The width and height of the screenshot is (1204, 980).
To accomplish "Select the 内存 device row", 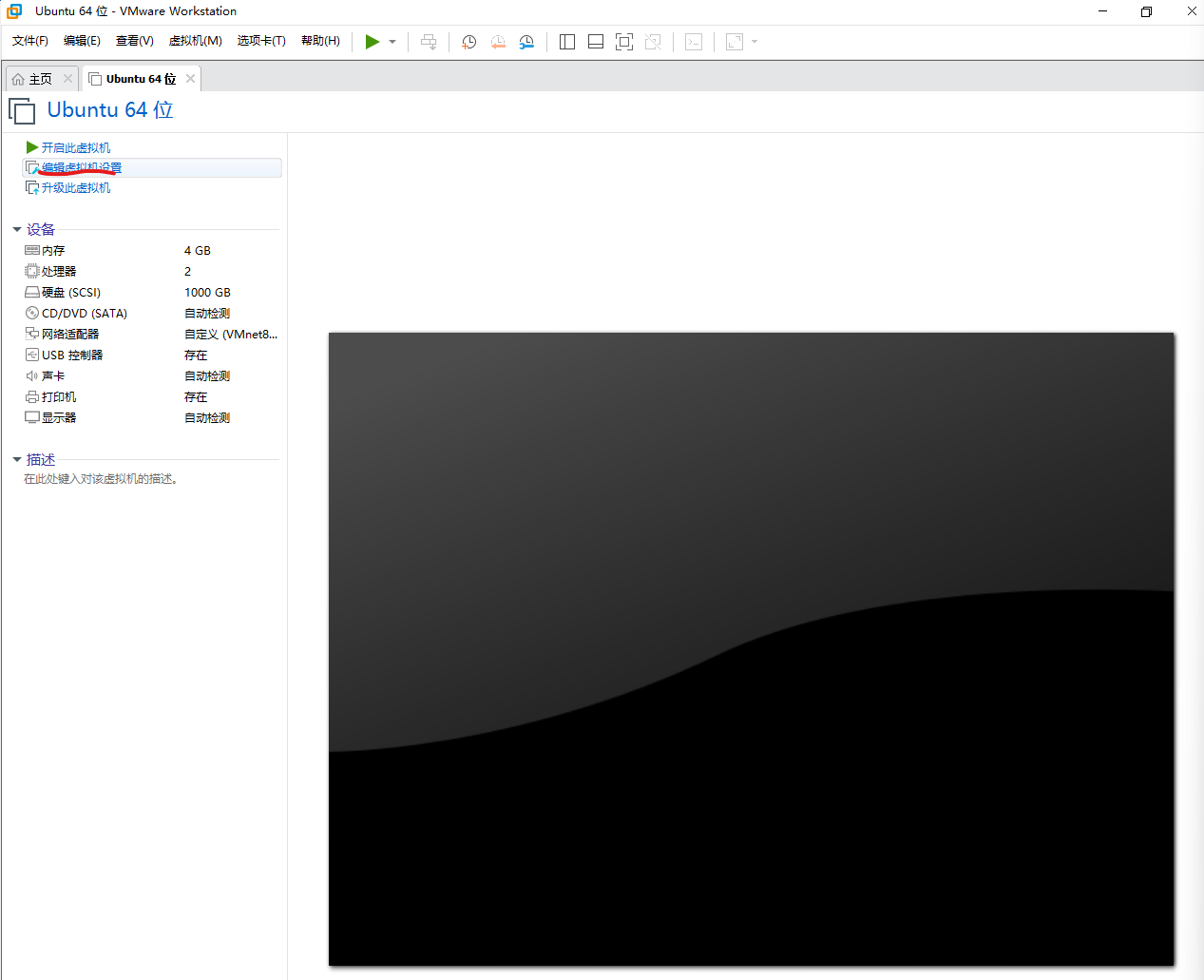I will (x=151, y=250).
